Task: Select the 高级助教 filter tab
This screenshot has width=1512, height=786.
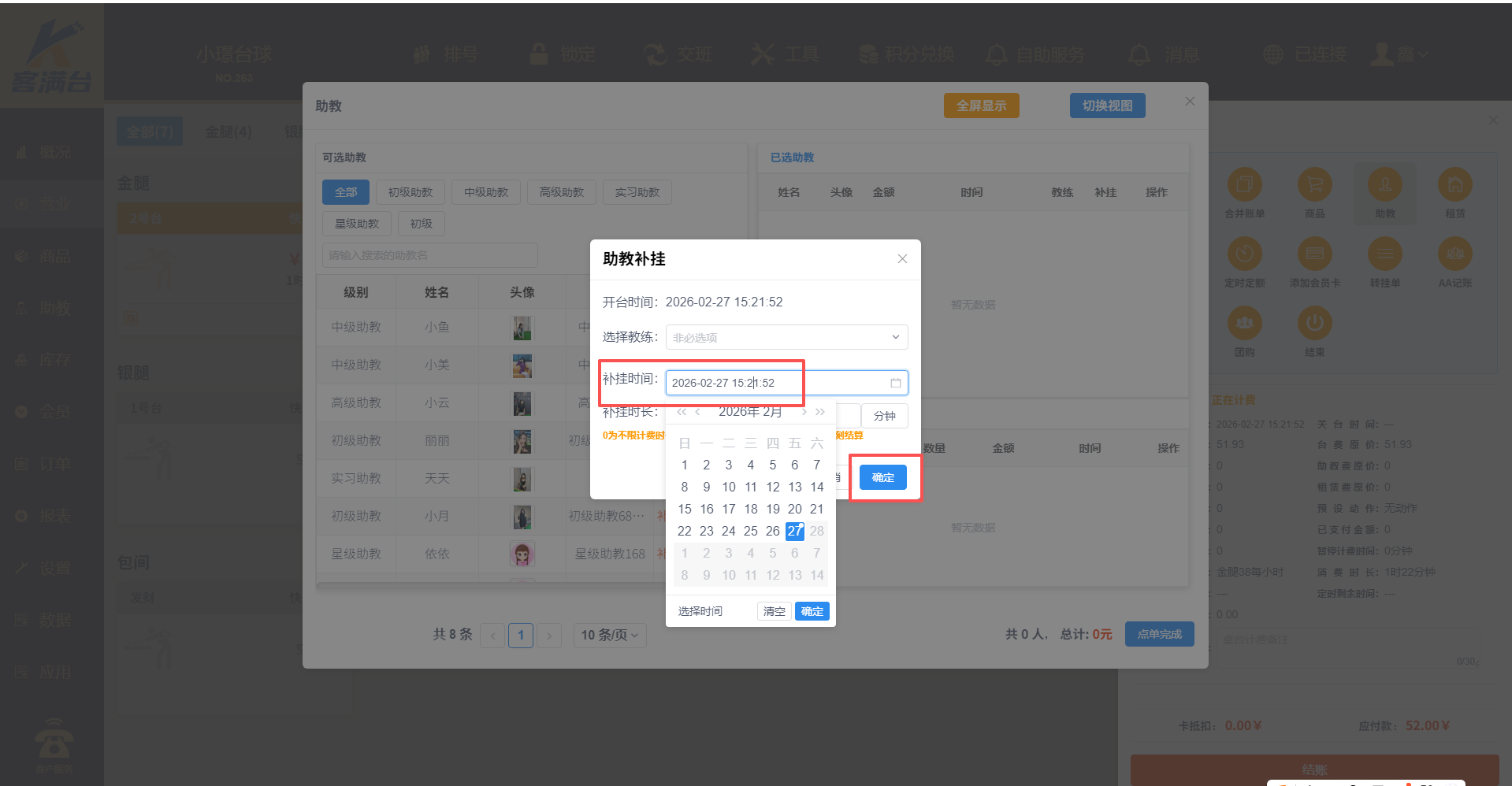Action: click(561, 192)
